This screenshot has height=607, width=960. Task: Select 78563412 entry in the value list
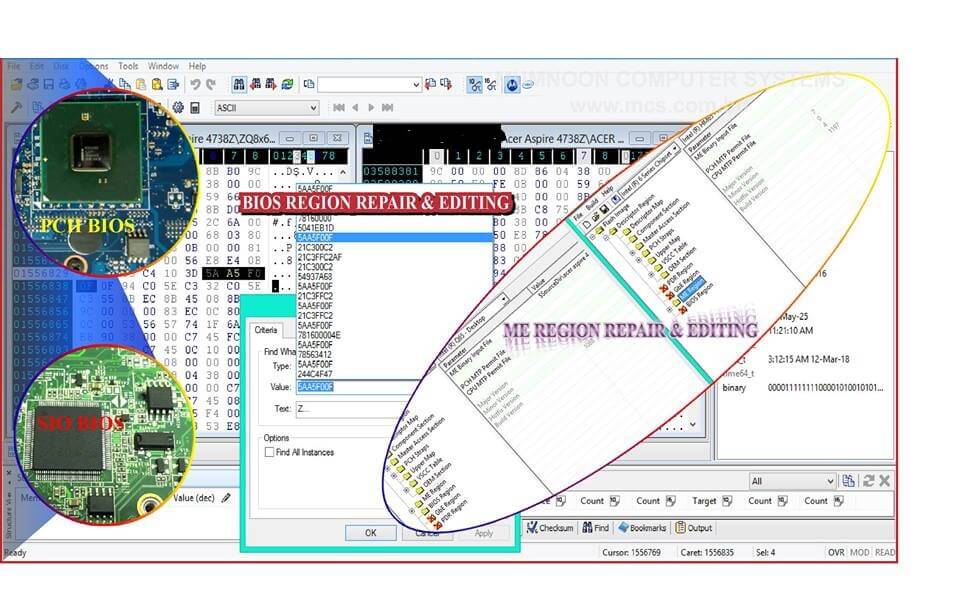click(315, 355)
